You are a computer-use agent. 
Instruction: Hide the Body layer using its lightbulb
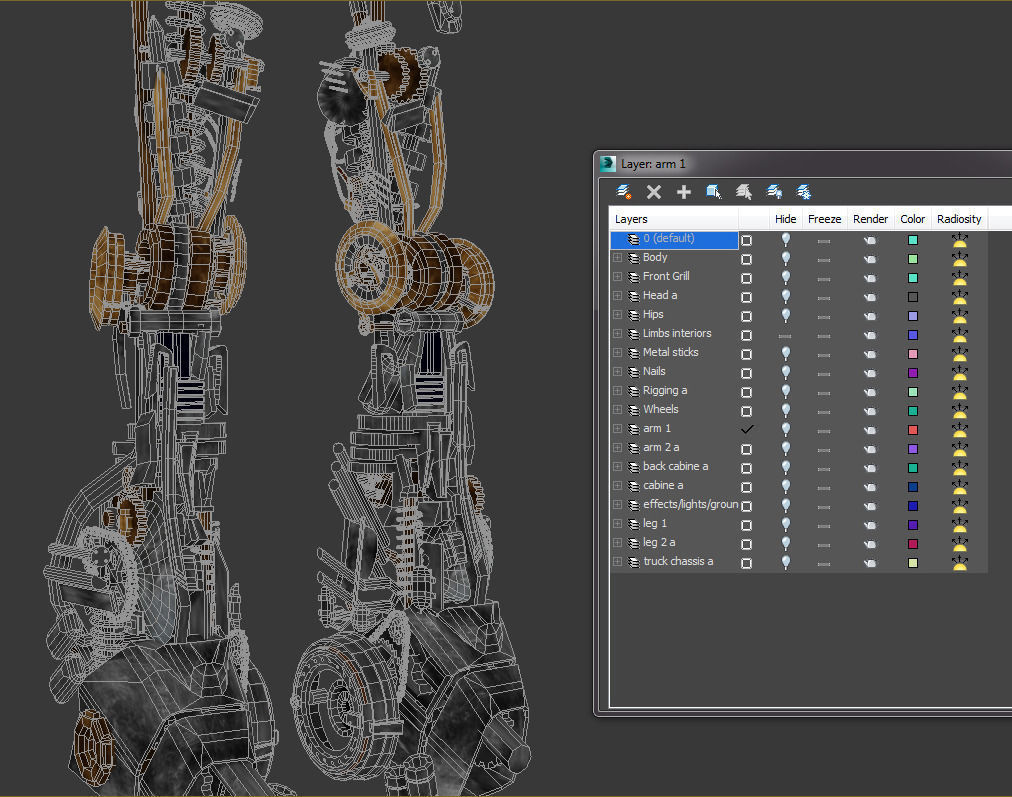click(786, 259)
